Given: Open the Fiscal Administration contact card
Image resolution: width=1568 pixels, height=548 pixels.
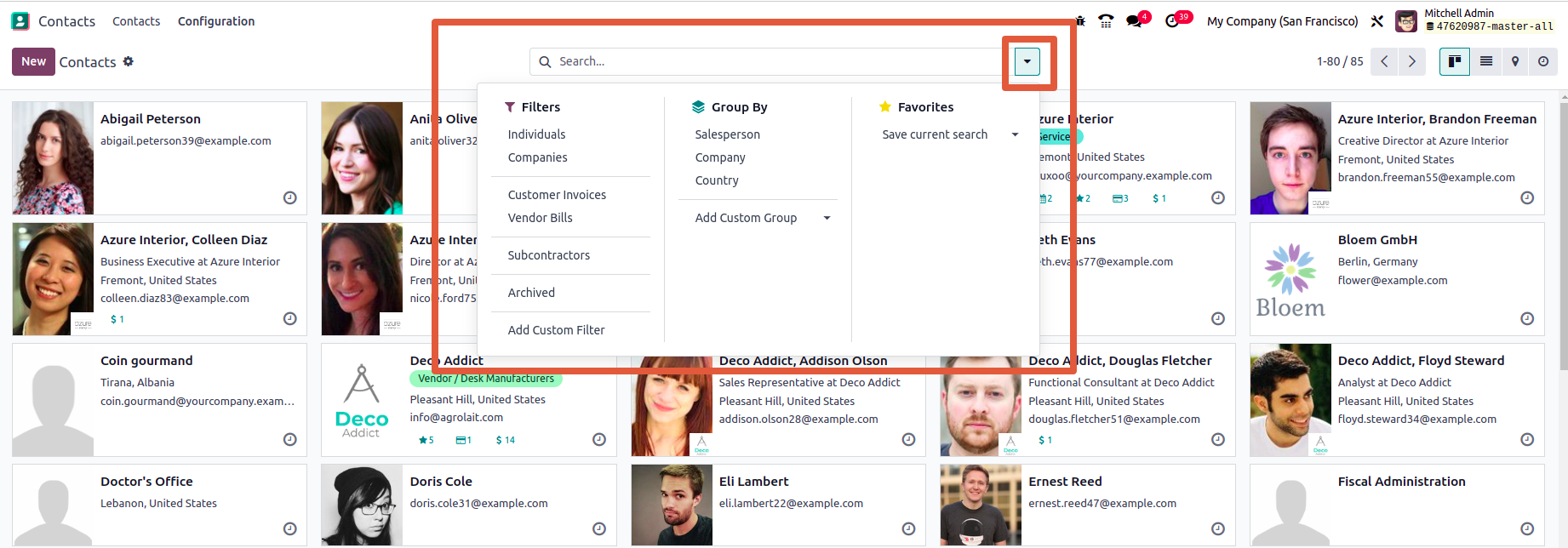Looking at the screenshot, I should [x=1397, y=505].
